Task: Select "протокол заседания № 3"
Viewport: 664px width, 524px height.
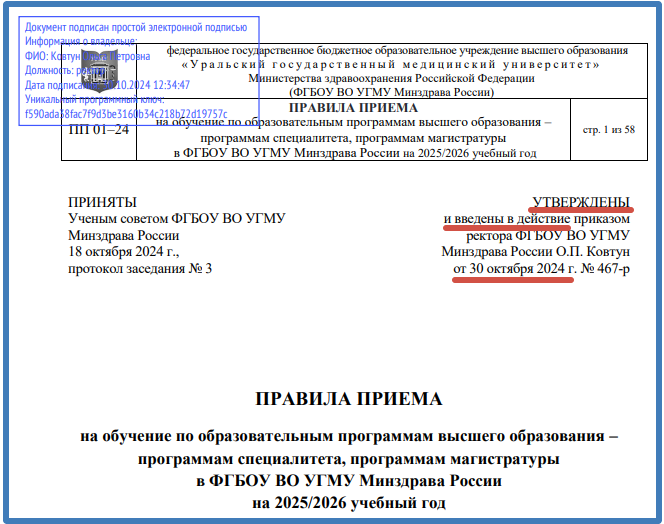Action: click(x=140, y=269)
